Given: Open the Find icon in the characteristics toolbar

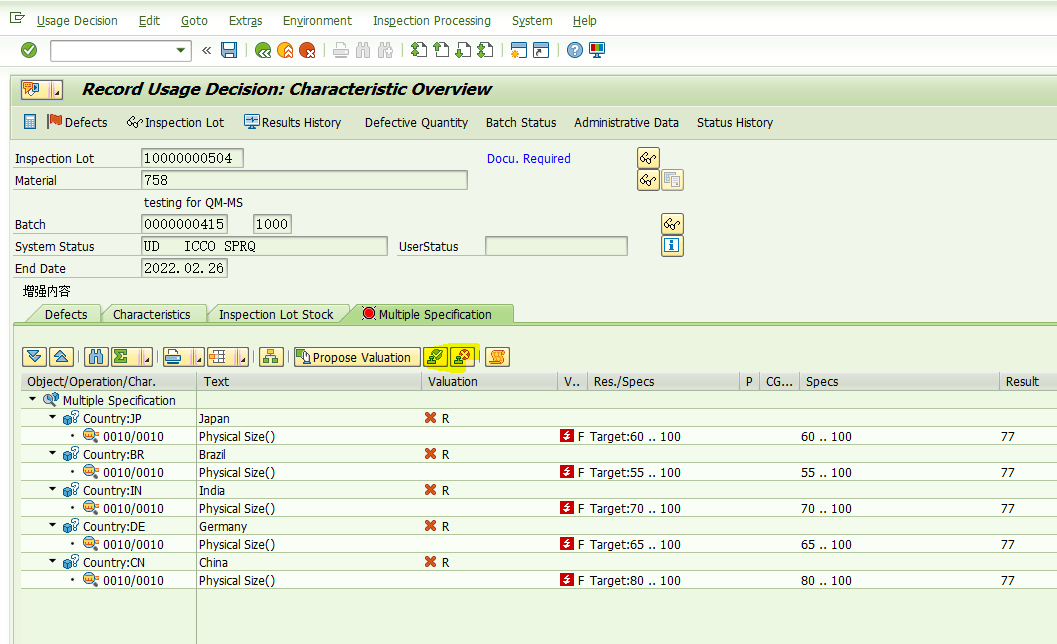Looking at the screenshot, I should [x=95, y=357].
